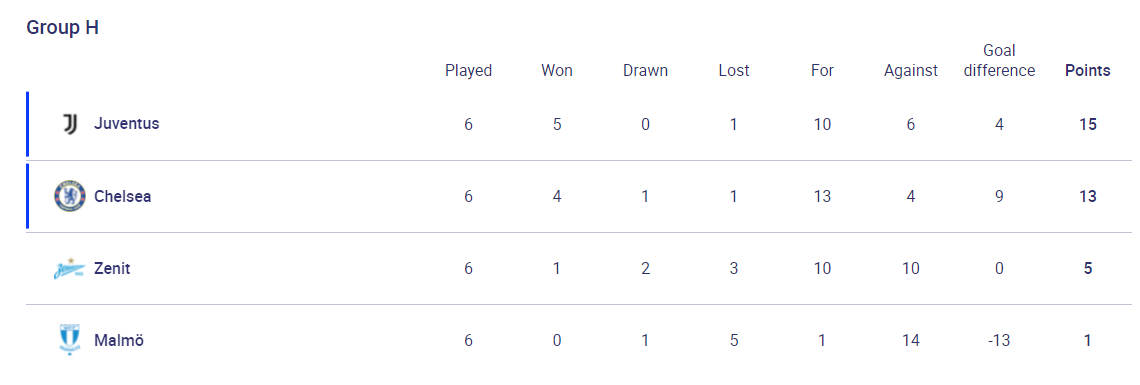Click Juventus points value 15
This screenshot has height=385, width=1140.
pyautogui.click(x=1088, y=124)
